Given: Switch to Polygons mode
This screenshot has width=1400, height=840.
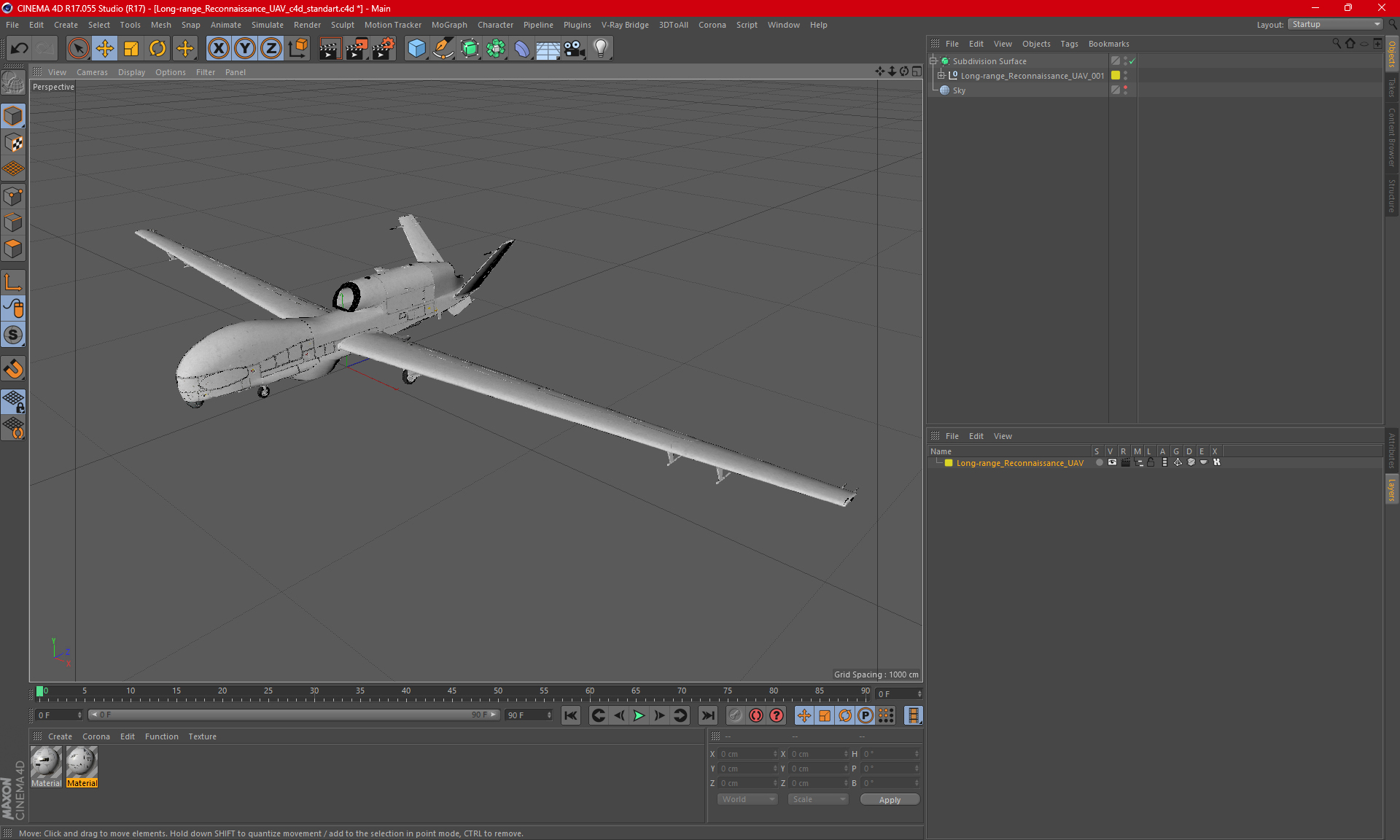Looking at the screenshot, I should [13, 249].
